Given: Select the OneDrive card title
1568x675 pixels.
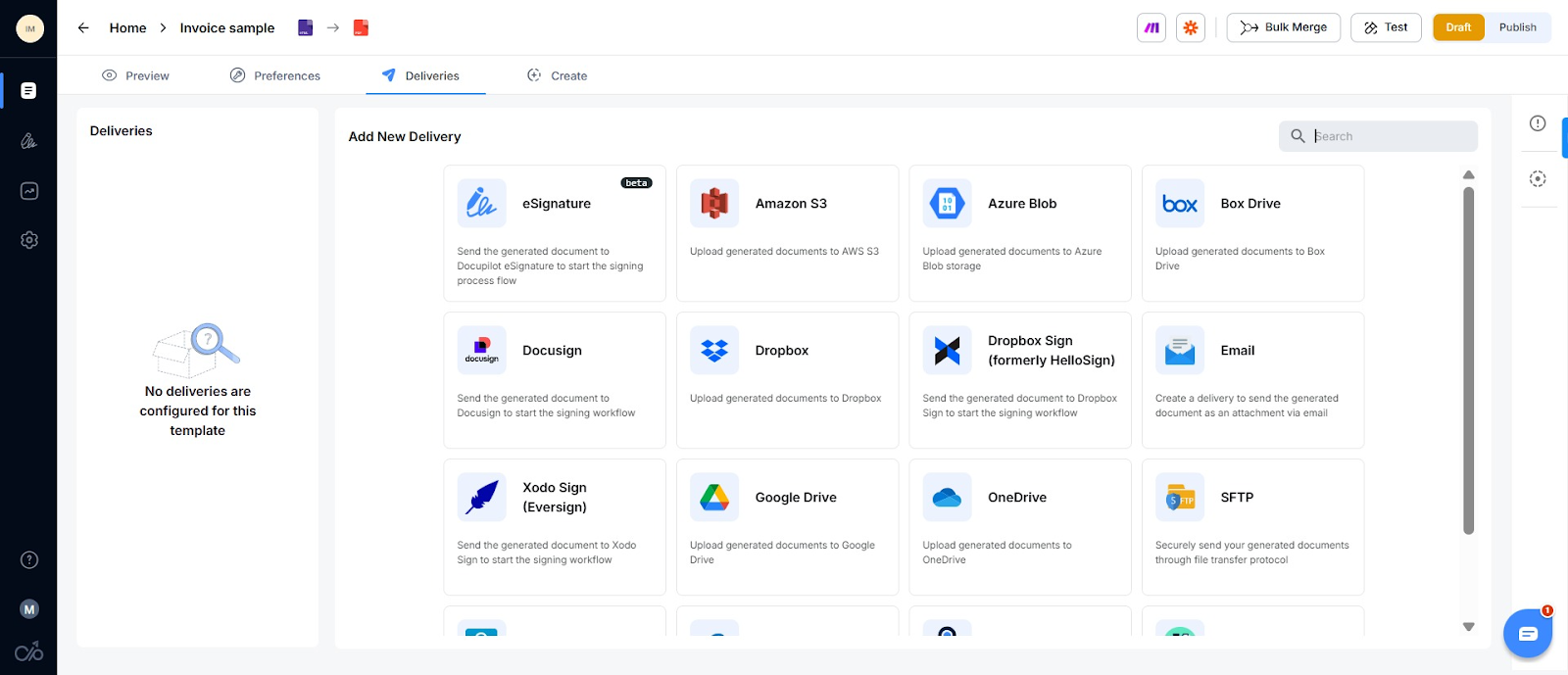Looking at the screenshot, I should [1017, 498].
